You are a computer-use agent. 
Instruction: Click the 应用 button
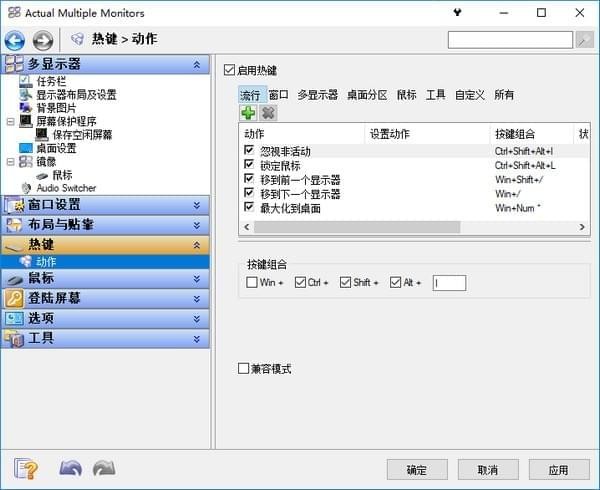click(559, 469)
